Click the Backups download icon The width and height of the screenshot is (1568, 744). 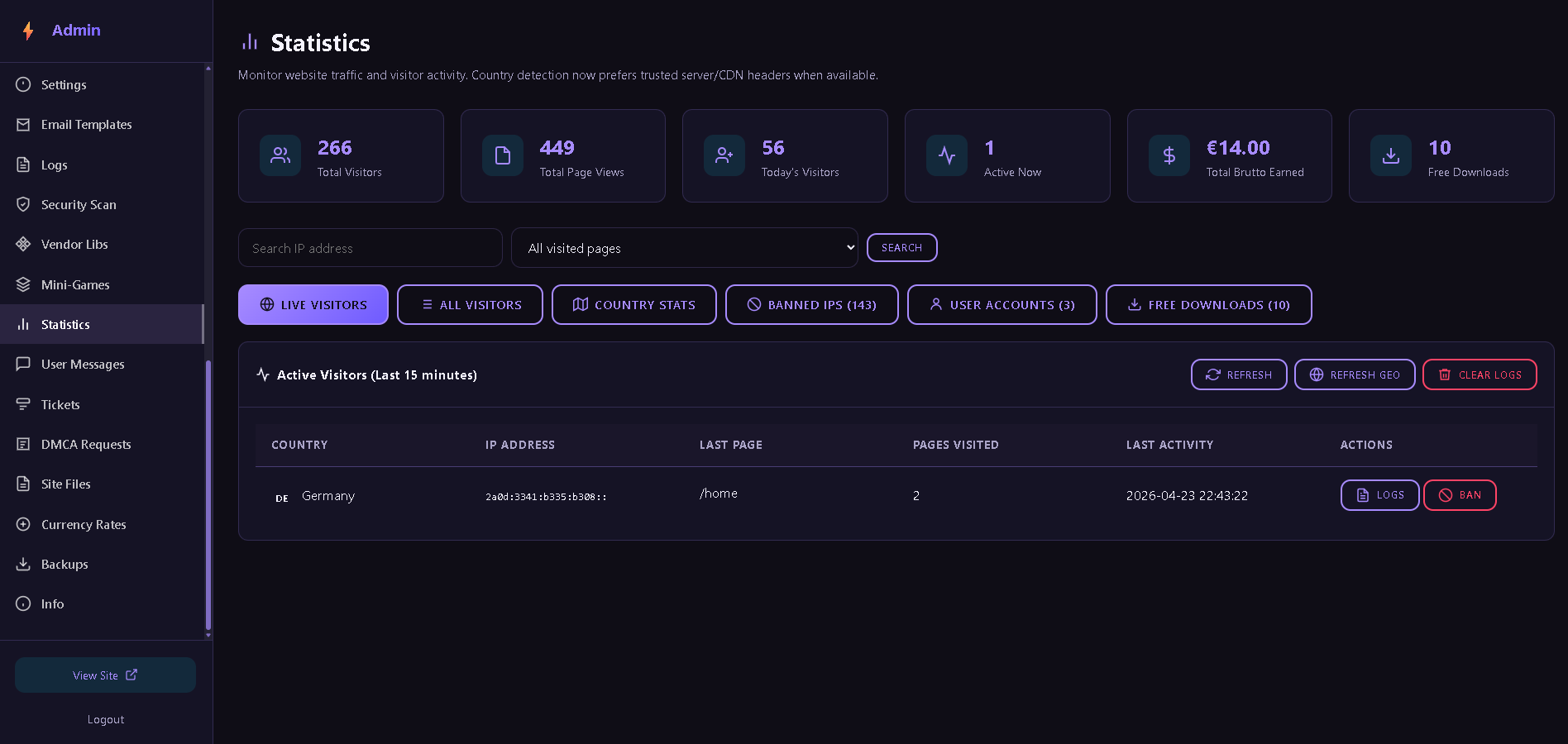(23, 564)
